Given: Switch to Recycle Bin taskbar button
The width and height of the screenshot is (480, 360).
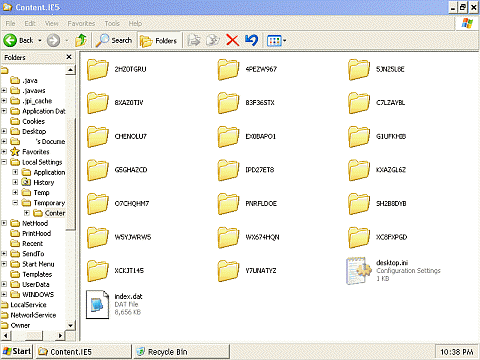Looking at the screenshot, I should pos(182,352).
